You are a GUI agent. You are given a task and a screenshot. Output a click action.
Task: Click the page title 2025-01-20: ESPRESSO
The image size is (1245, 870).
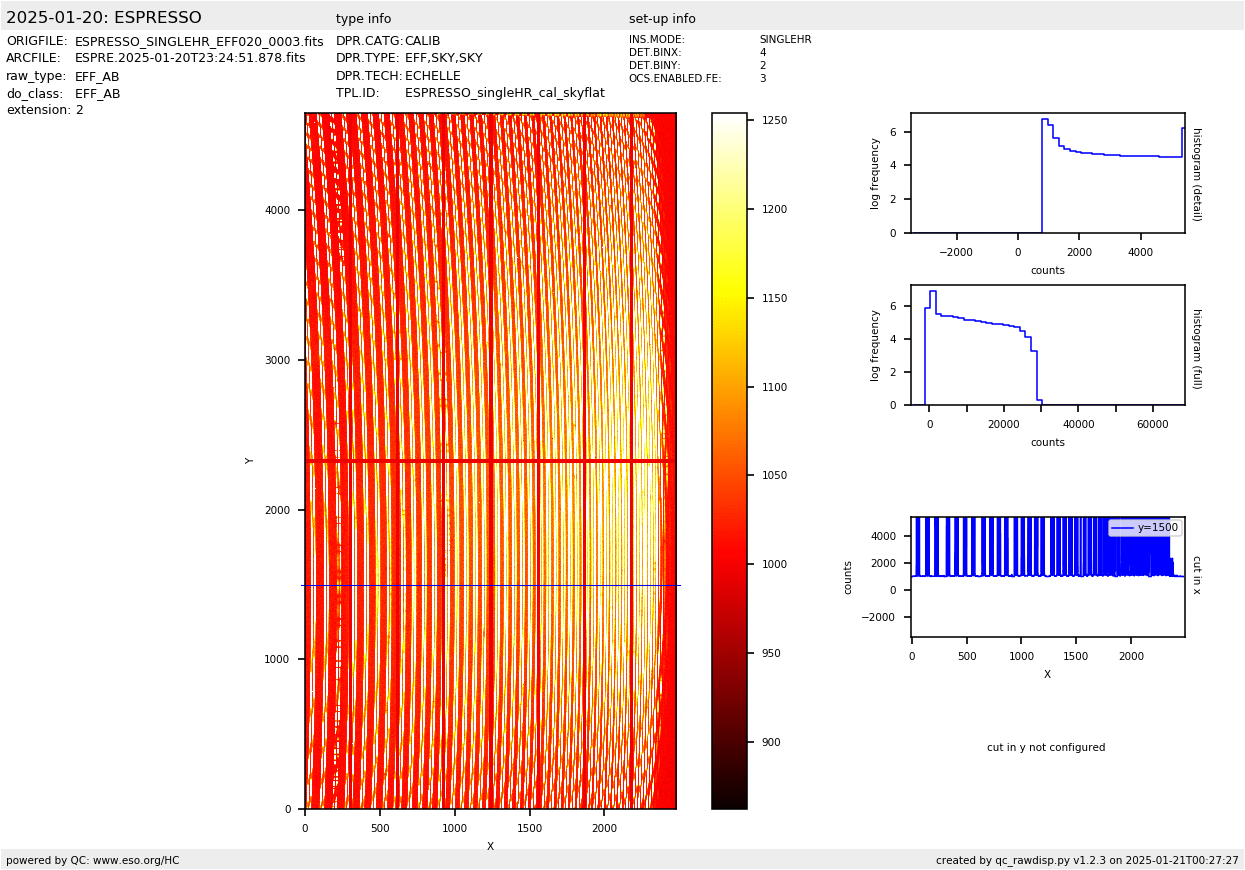pos(104,18)
